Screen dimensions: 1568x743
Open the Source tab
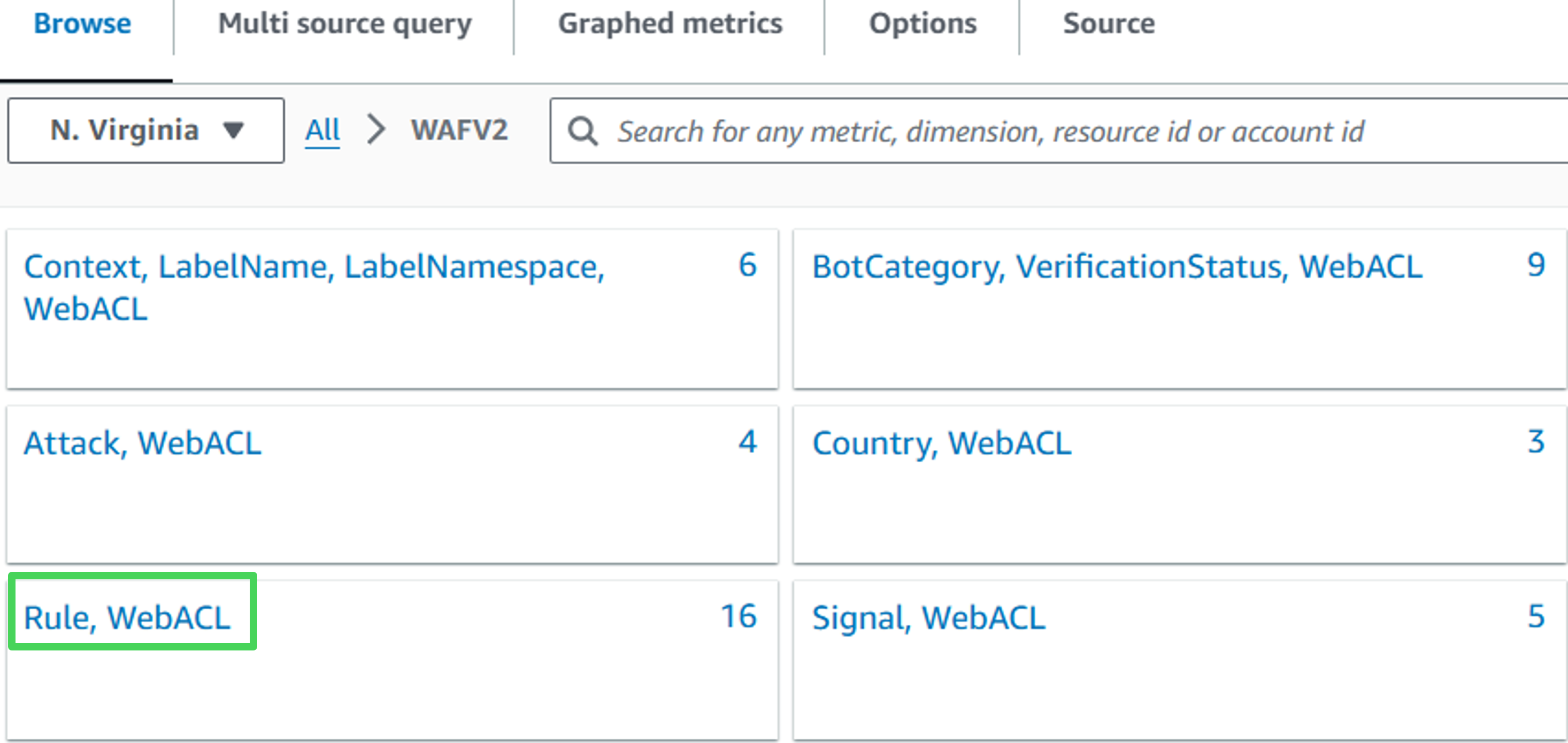tap(1109, 25)
